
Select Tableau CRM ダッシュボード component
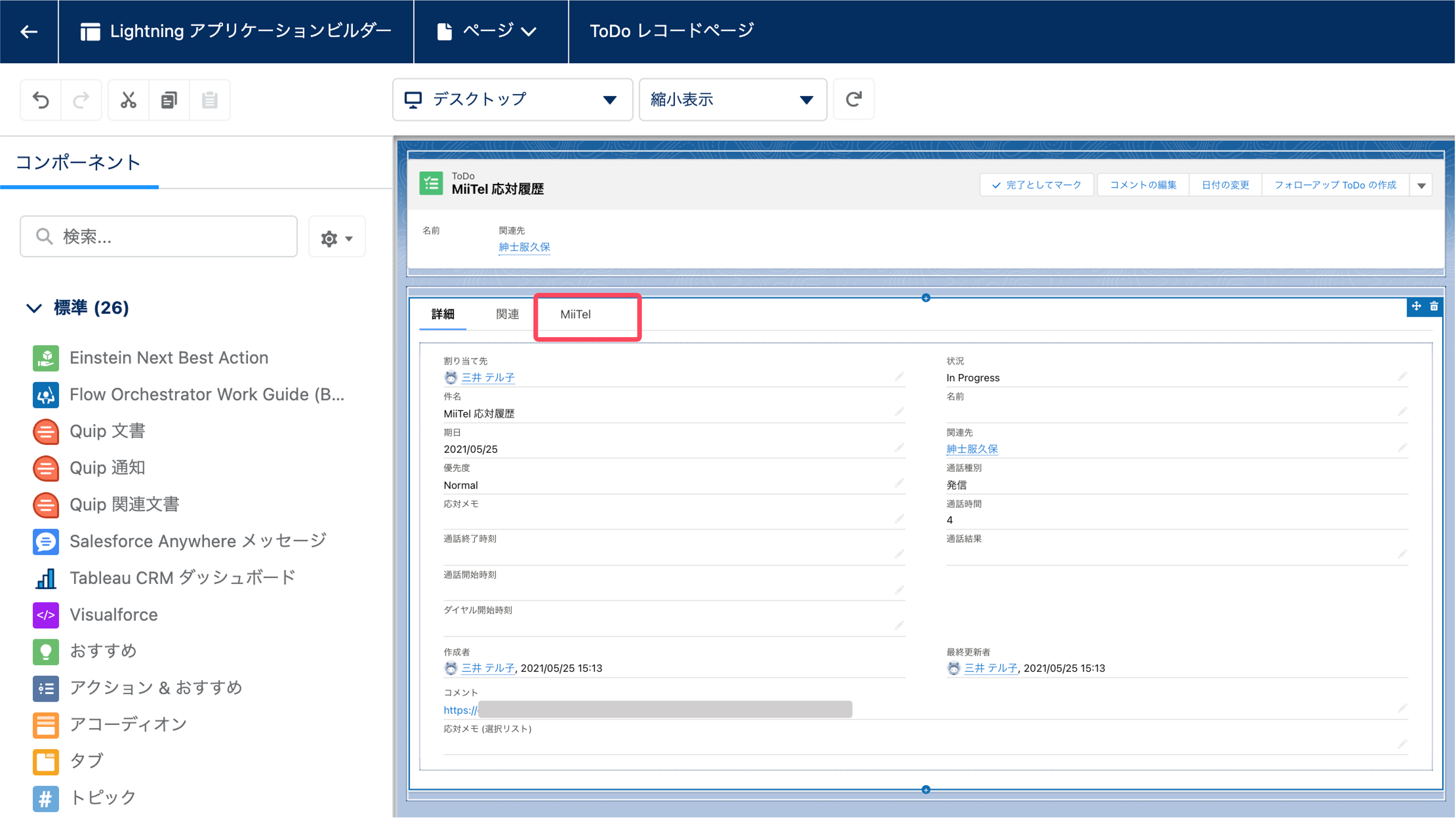click(x=165, y=578)
